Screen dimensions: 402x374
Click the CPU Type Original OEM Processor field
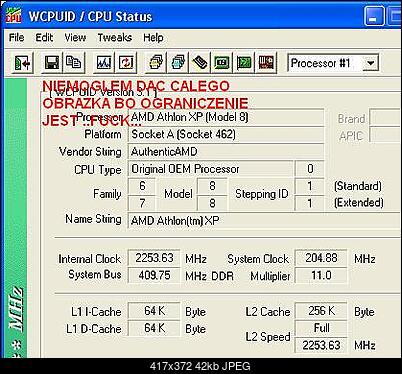210,169
